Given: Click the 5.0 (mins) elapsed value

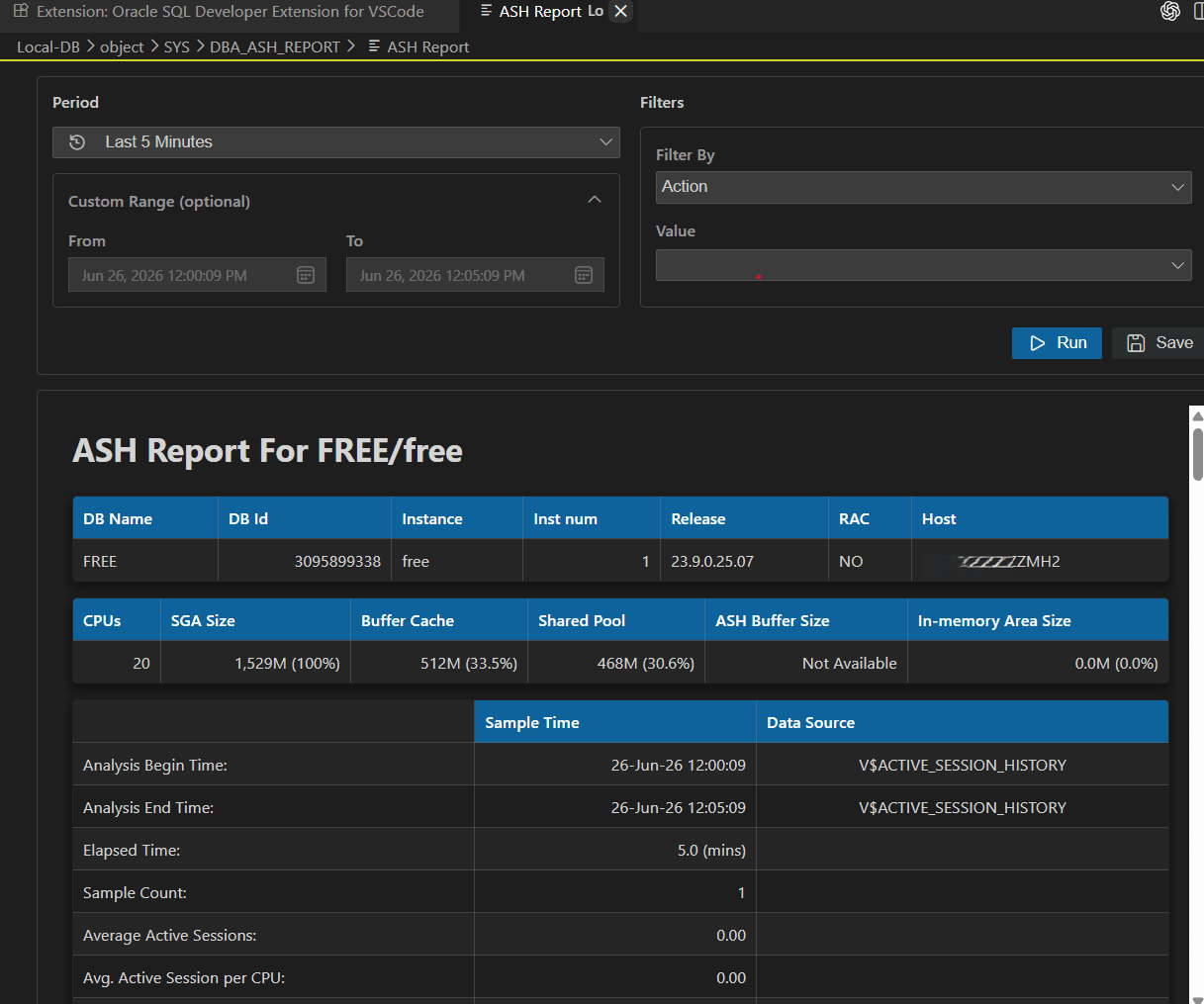Looking at the screenshot, I should 711,851.
